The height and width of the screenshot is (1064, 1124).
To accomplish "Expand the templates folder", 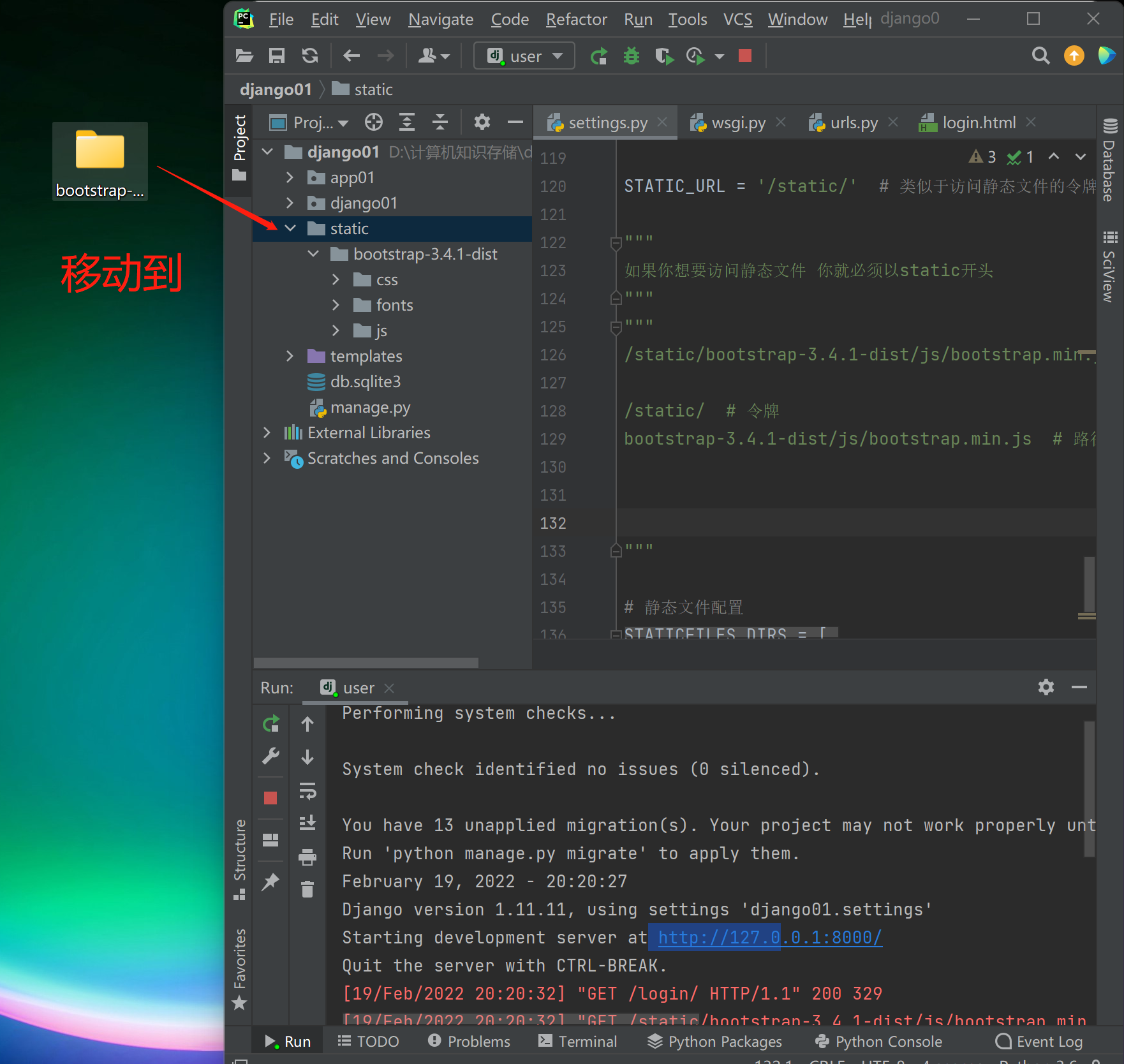I will (290, 356).
